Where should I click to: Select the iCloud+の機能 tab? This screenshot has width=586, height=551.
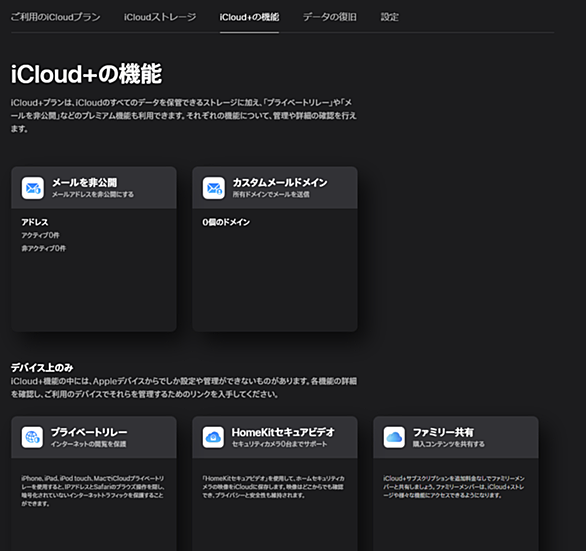249,17
